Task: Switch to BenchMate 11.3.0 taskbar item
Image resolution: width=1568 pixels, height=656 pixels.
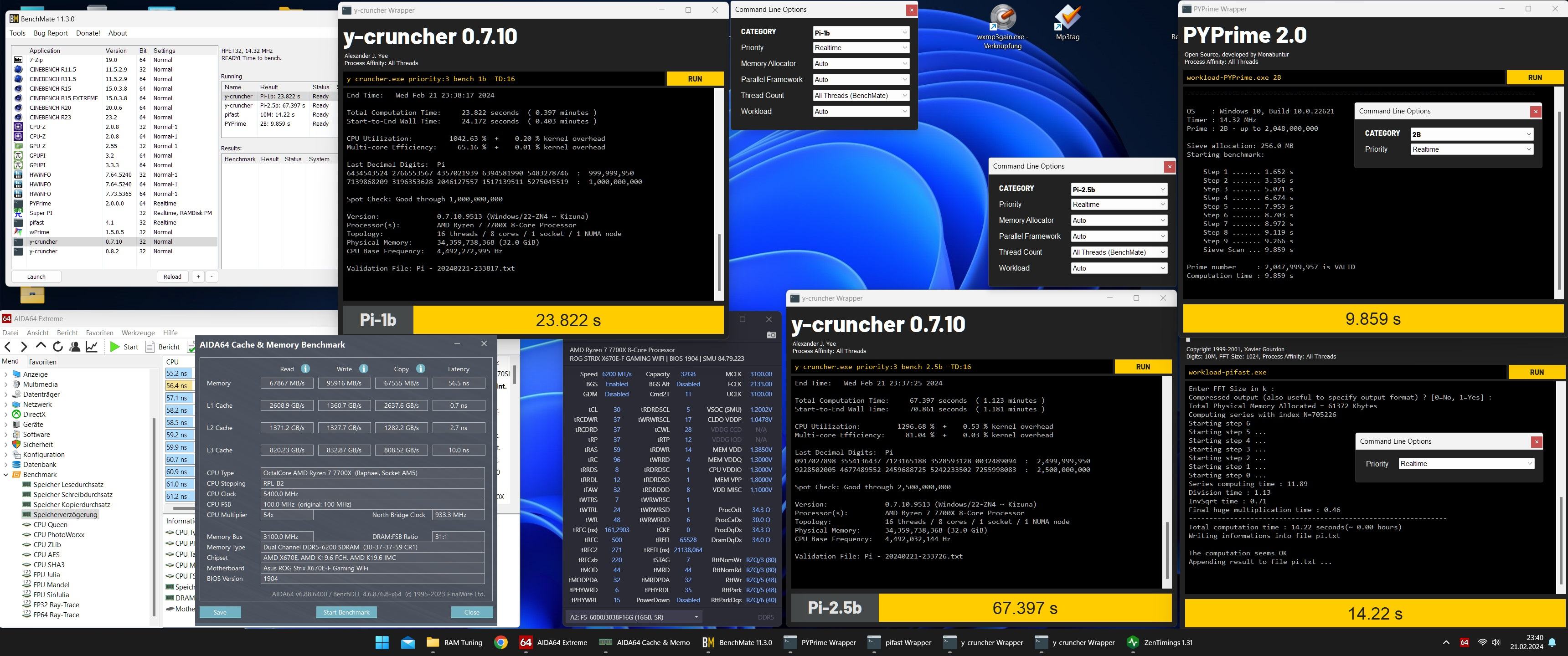Action: tap(737, 642)
